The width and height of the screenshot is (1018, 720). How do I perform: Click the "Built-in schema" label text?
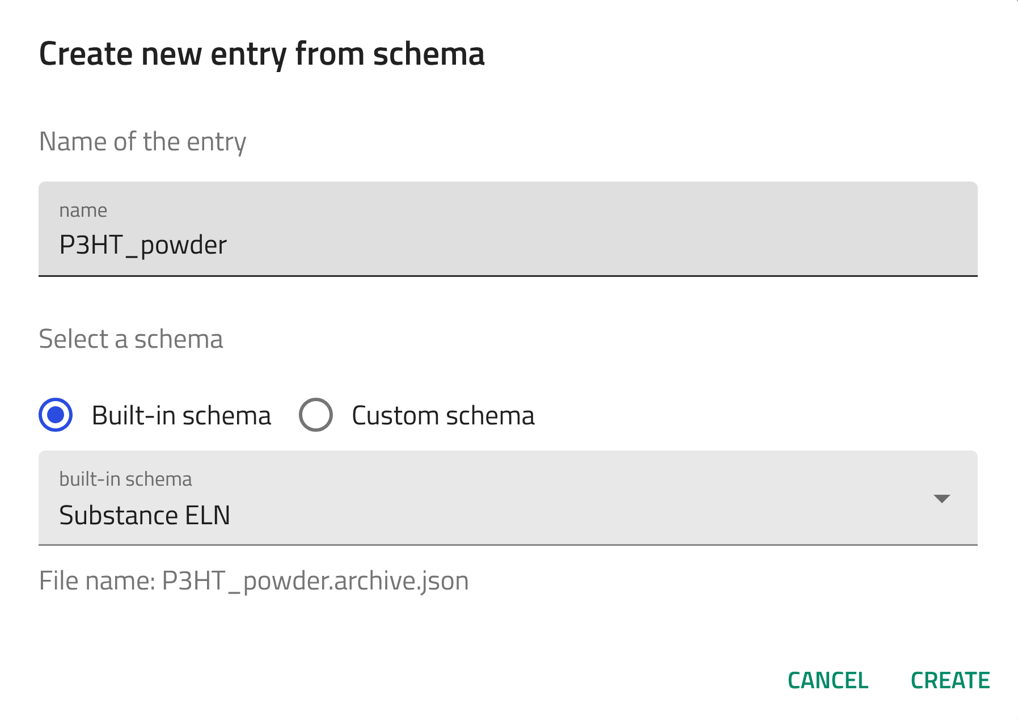181,416
